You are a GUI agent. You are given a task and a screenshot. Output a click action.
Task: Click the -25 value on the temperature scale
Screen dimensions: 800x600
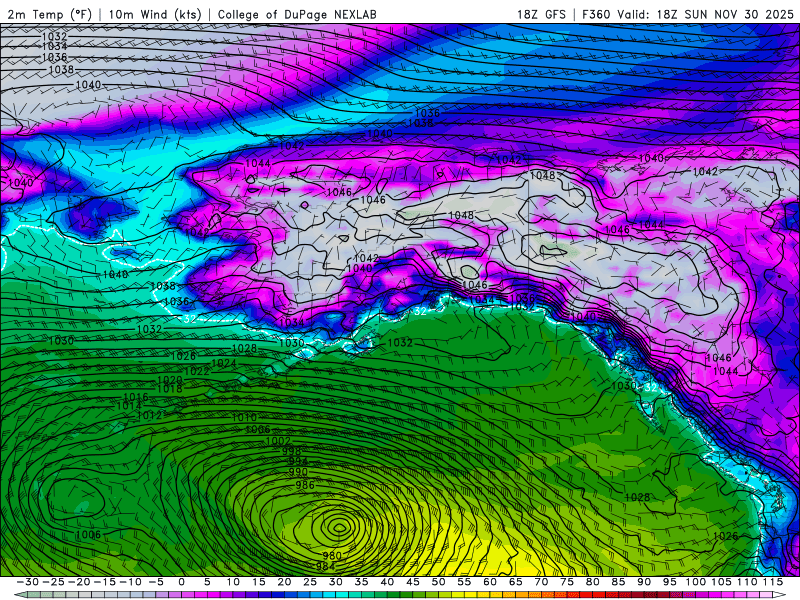click(x=53, y=582)
